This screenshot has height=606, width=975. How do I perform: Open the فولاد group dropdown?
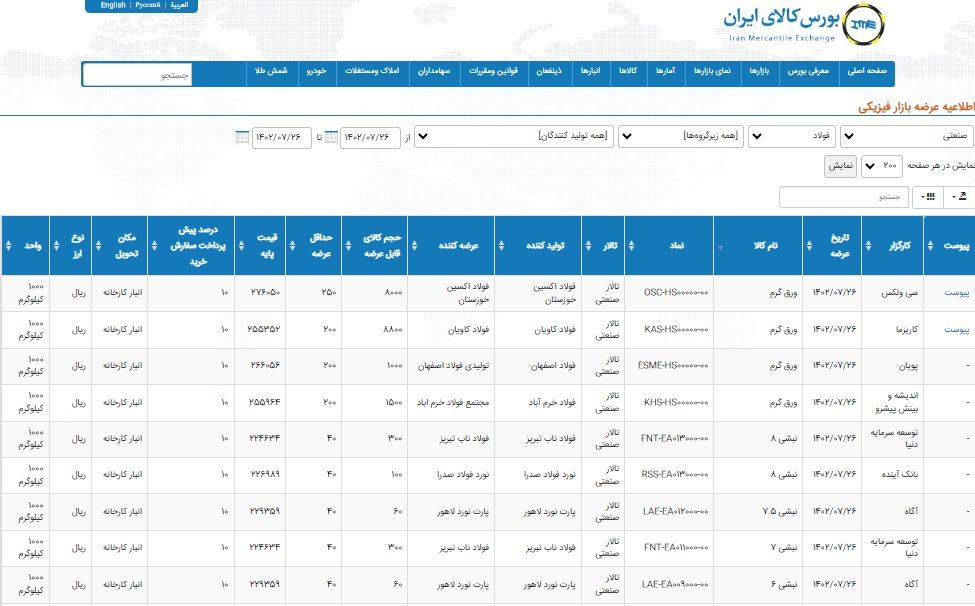[792, 136]
